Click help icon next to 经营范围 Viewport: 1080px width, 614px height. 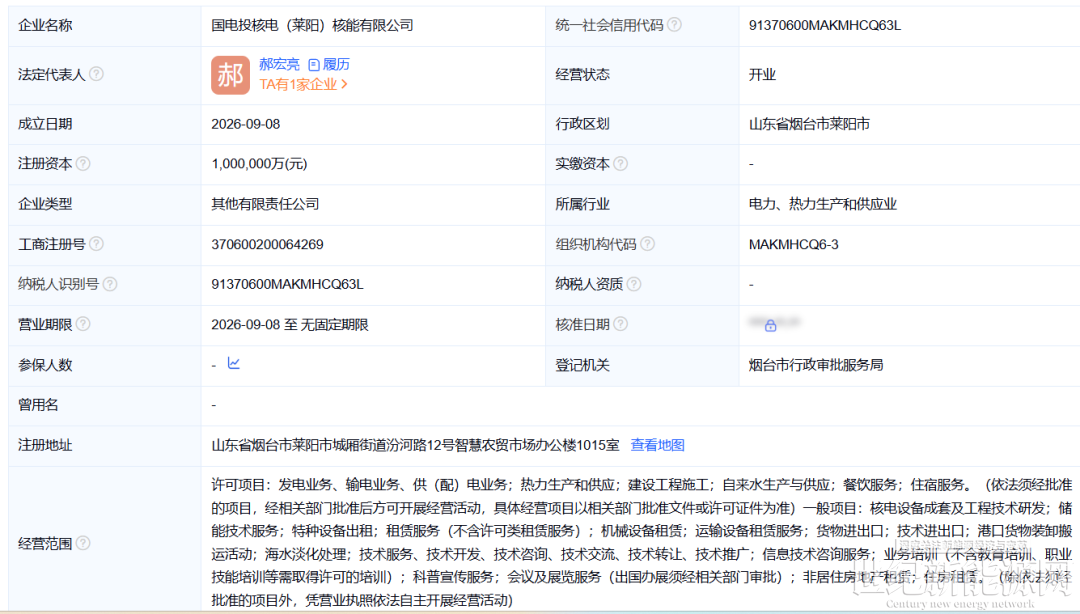(83, 543)
